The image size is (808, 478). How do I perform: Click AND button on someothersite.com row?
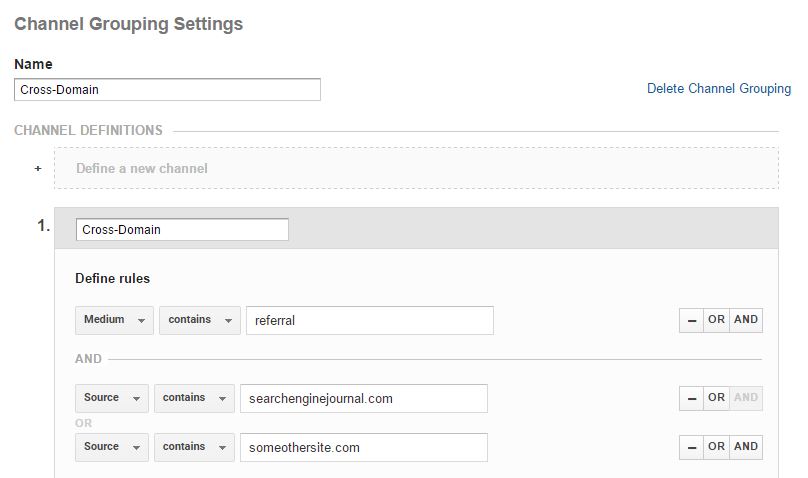coord(746,447)
